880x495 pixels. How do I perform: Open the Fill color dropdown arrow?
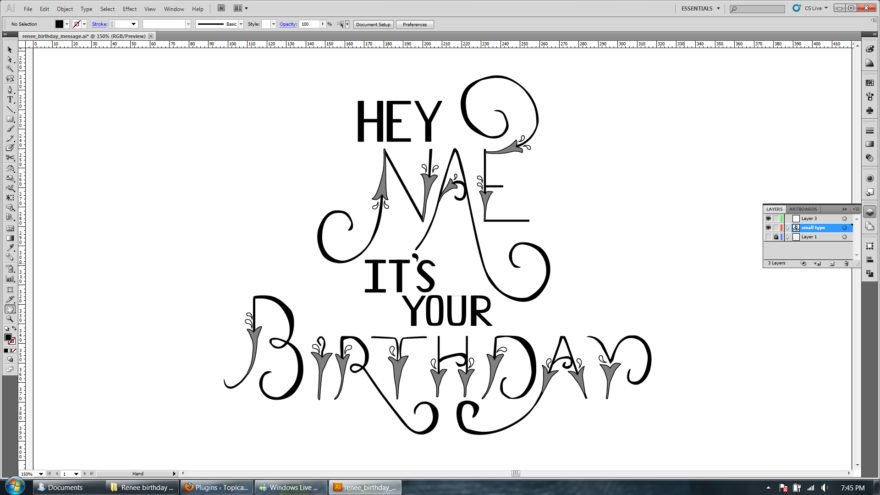(67, 24)
